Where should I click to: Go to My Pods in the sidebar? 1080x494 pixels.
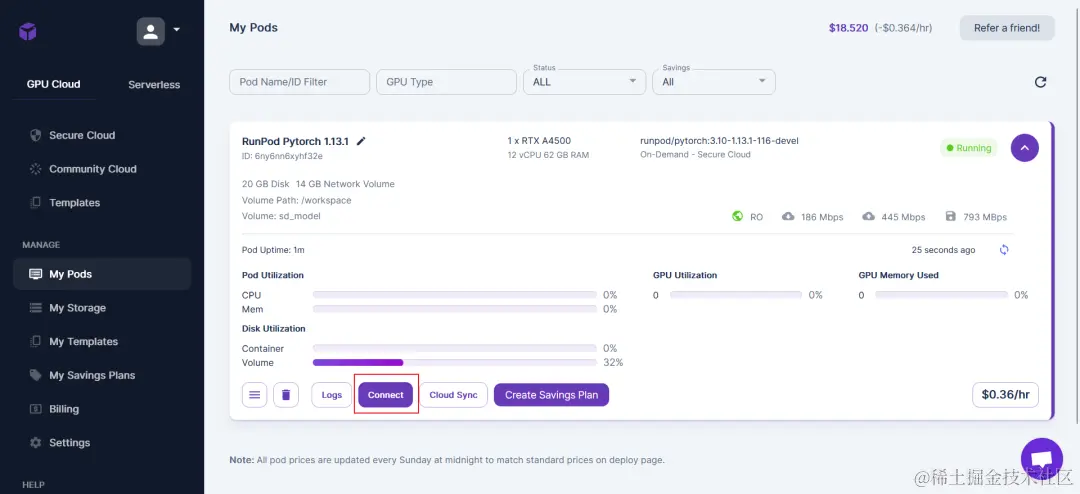[x=102, y=274]
